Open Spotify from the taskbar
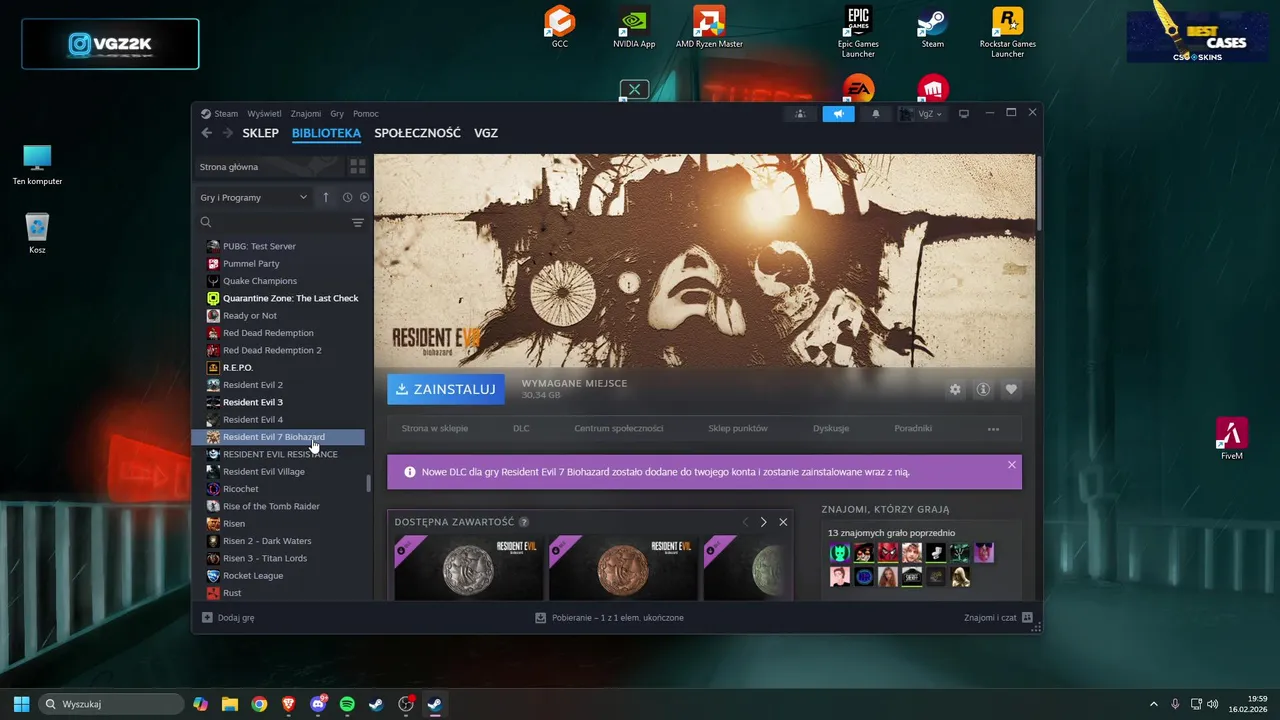The width and height of the screenshot is (1280, 720). 347,704
